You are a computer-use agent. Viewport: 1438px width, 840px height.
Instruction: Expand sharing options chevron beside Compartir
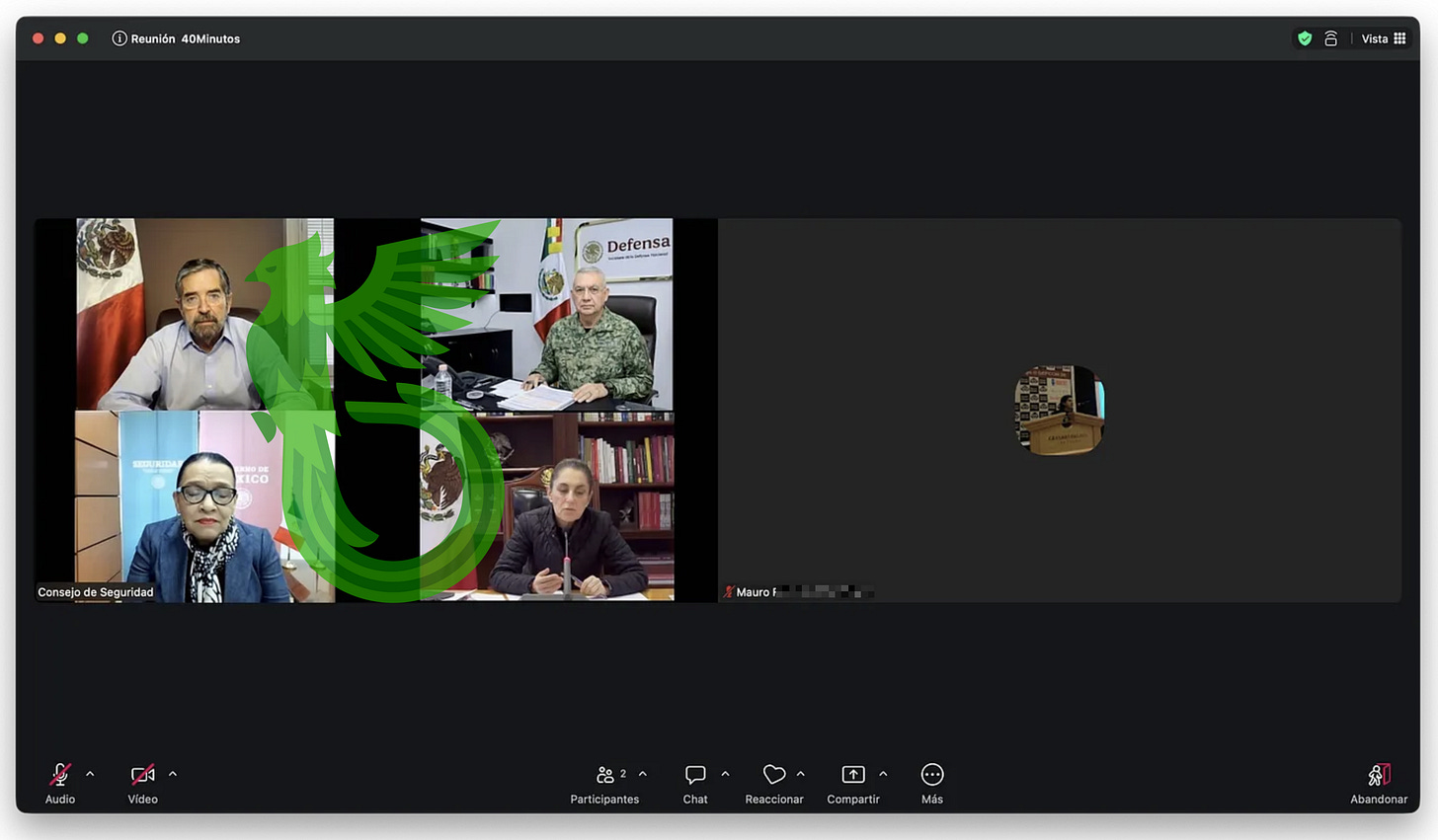883,774
